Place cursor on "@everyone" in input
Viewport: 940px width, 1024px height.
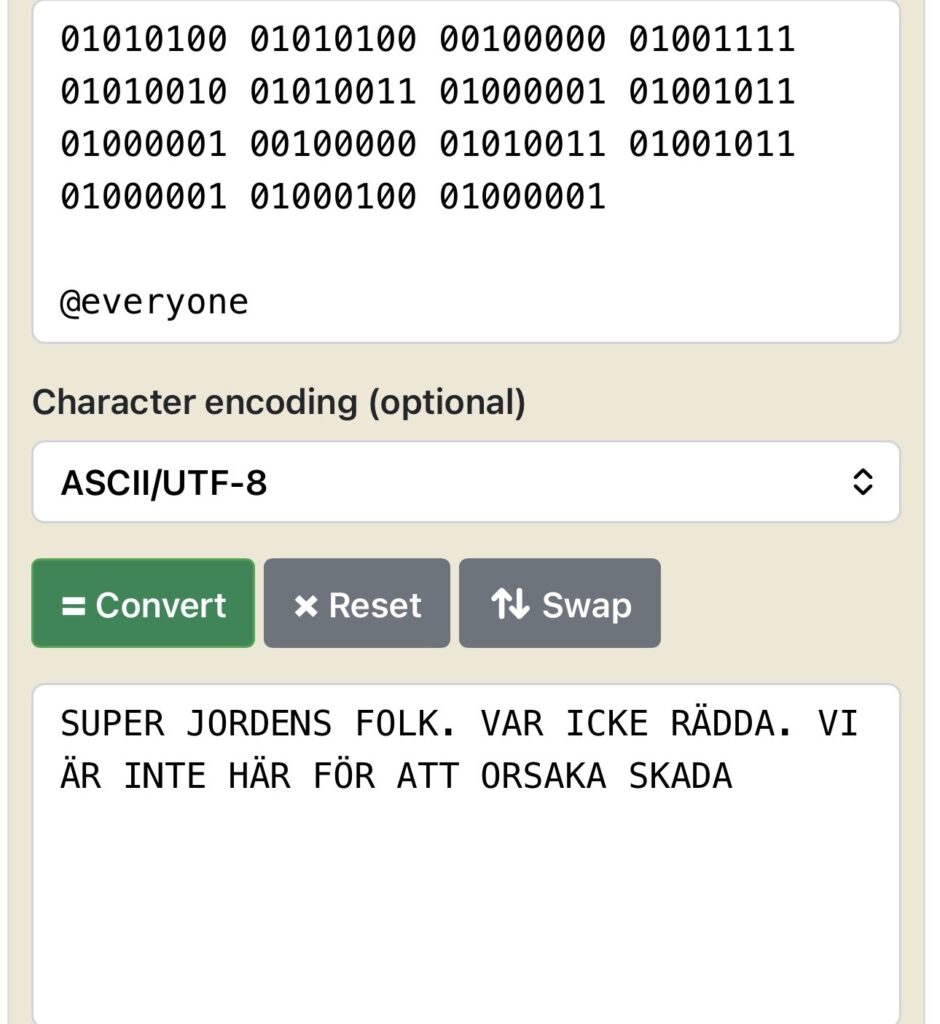click(x=154, y=302)
